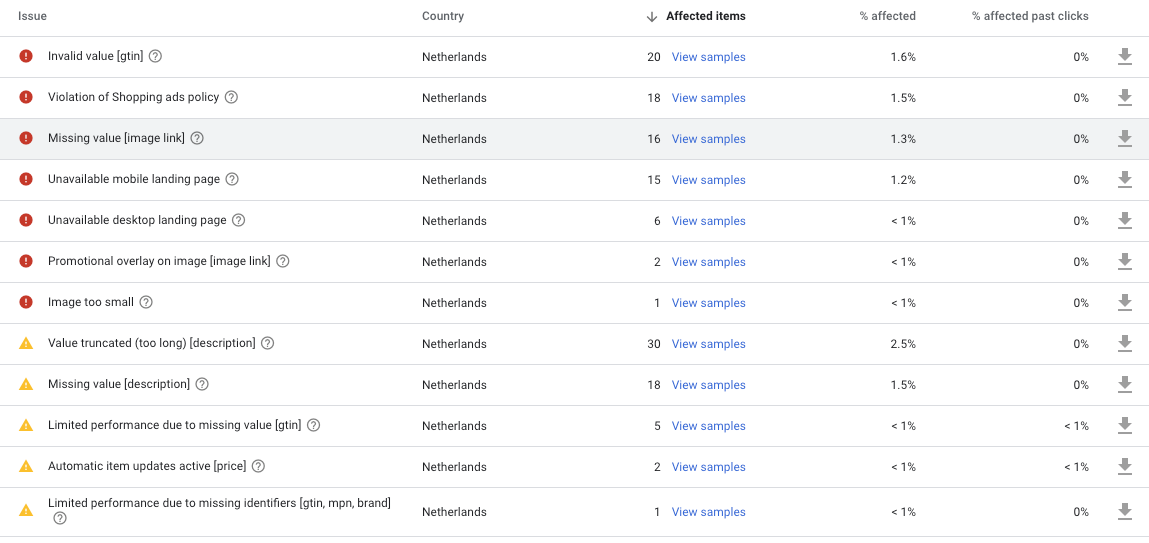
Task: Click red error icon for Image too small
Action: 26,302
